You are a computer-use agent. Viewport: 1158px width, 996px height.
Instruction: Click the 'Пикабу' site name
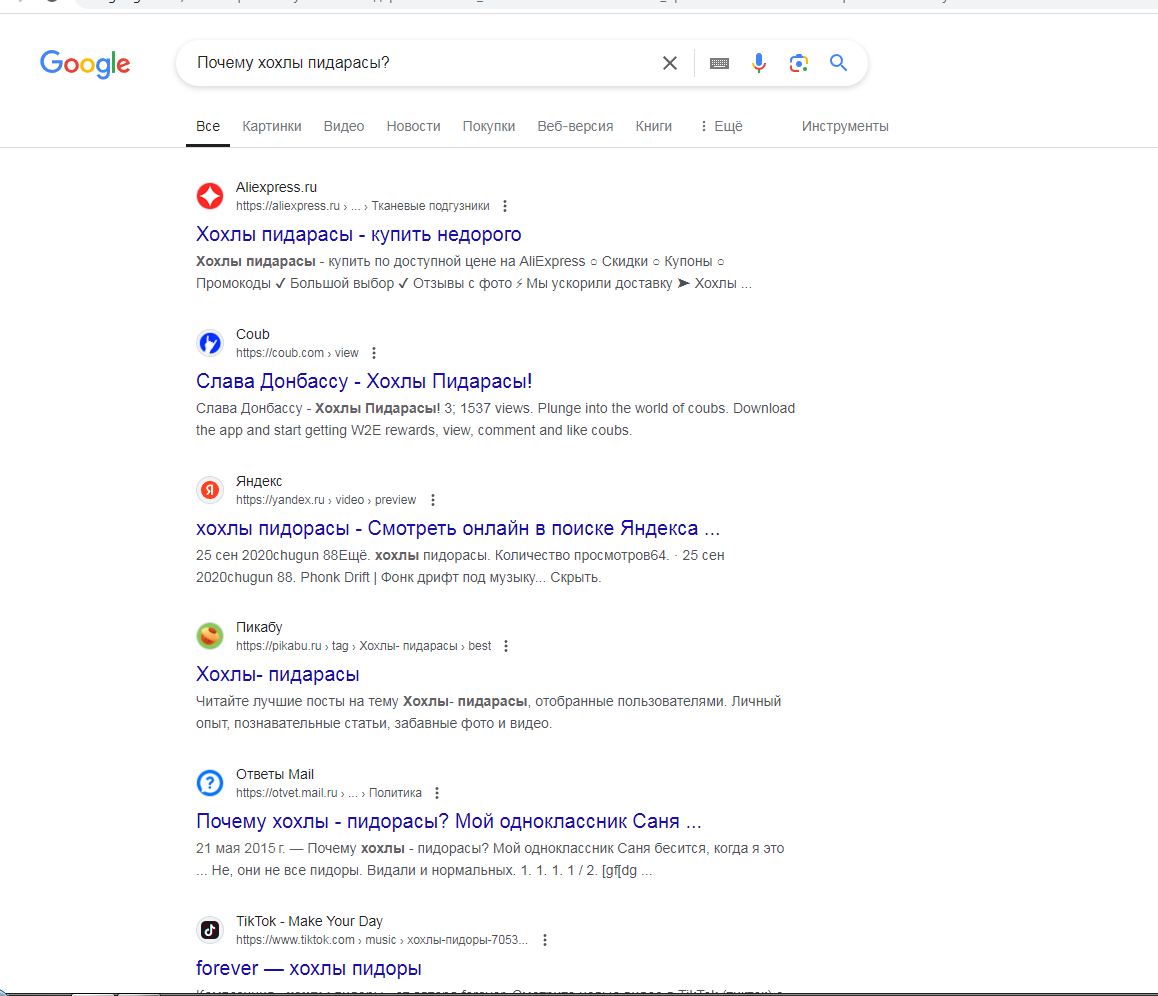[259, 628]
